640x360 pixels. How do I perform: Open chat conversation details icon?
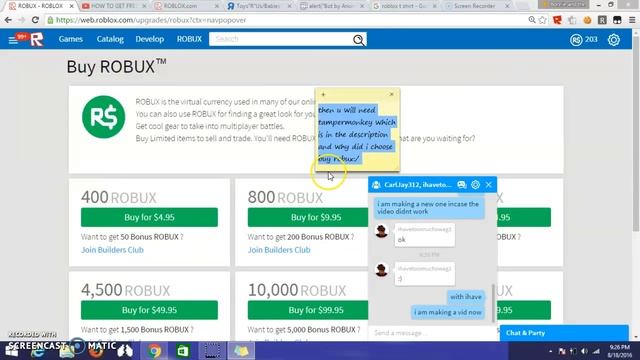point(462,185)
